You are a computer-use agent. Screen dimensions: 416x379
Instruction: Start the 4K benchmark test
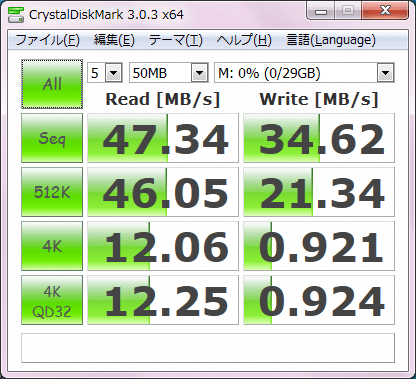point(52,246)
